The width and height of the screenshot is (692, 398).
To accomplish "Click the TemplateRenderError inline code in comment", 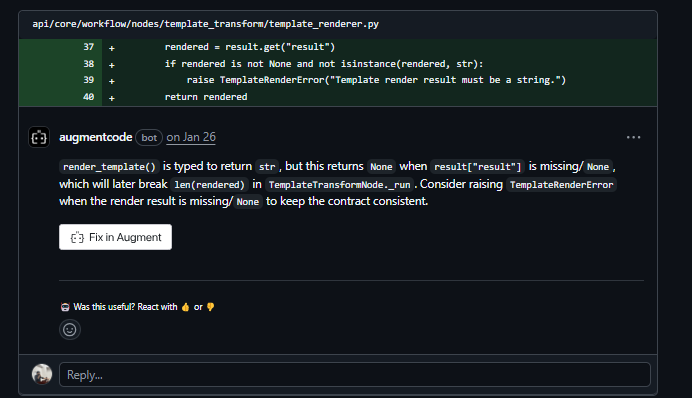I will pyautogui.click(x=561, y=184).
